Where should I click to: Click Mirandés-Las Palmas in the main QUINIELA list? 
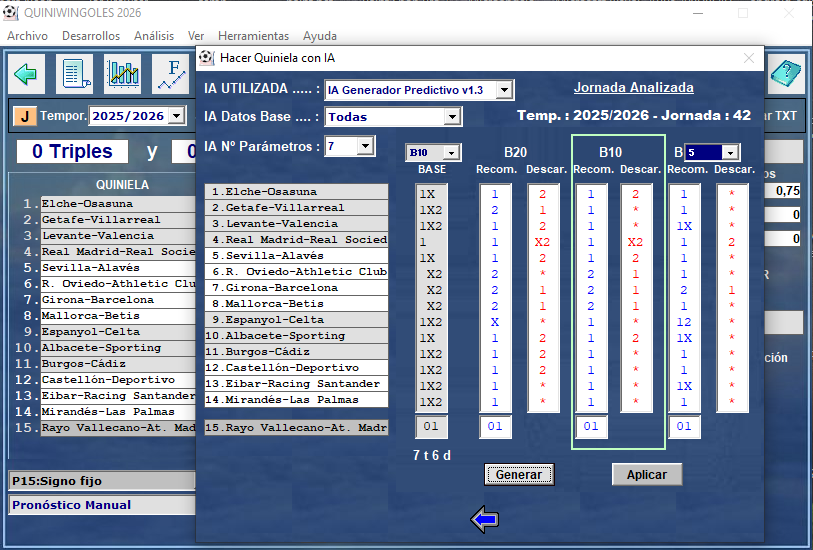pyautogui.click(x=118, y=412)
